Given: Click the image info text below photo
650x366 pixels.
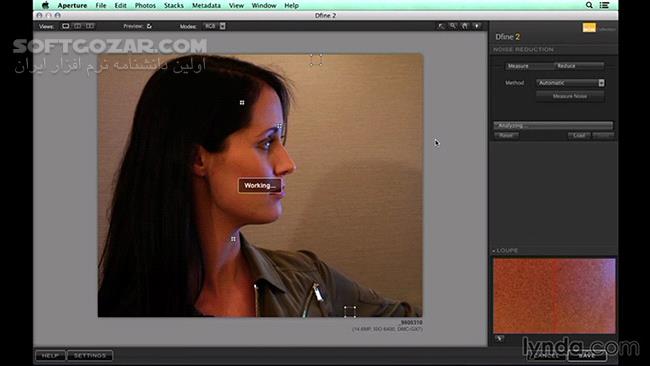Looking at the screenshot, I should coord(387,326).
